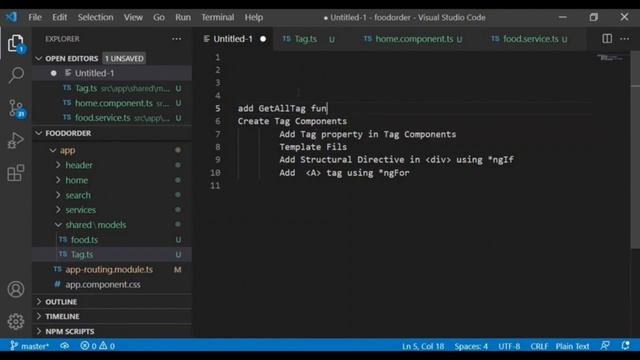Screen dimensions: 640x360
Task: Open Problems via errors and warnings count
Action: click(98, 346)
